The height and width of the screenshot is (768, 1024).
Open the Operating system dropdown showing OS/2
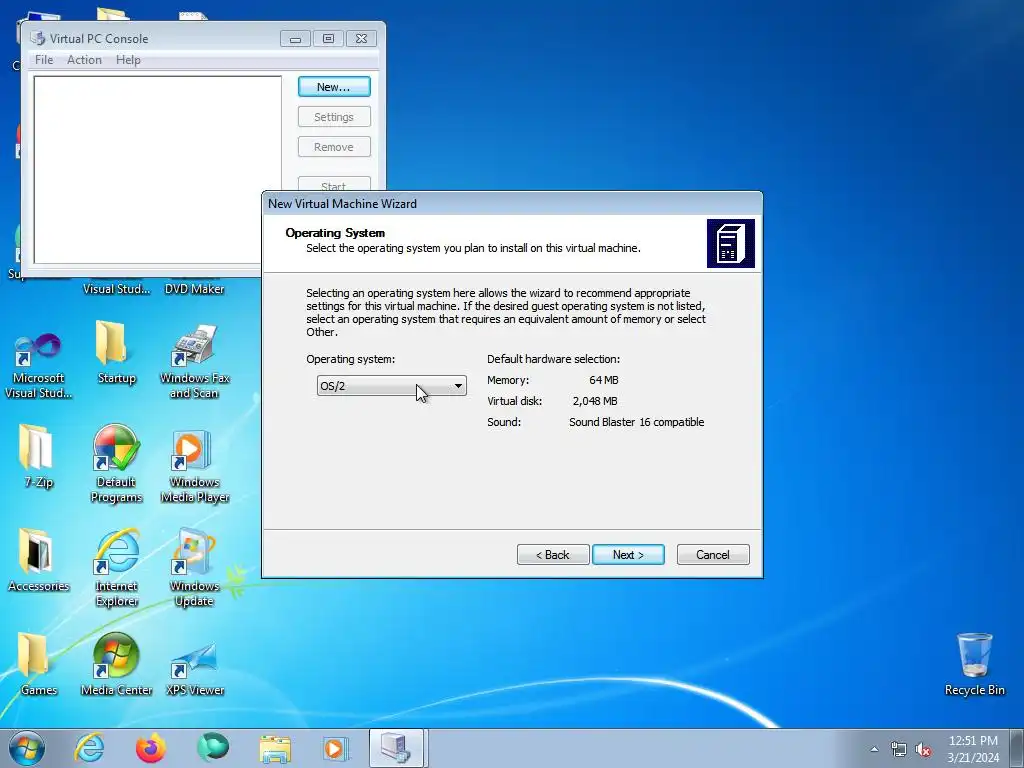[x=391, y=386]
